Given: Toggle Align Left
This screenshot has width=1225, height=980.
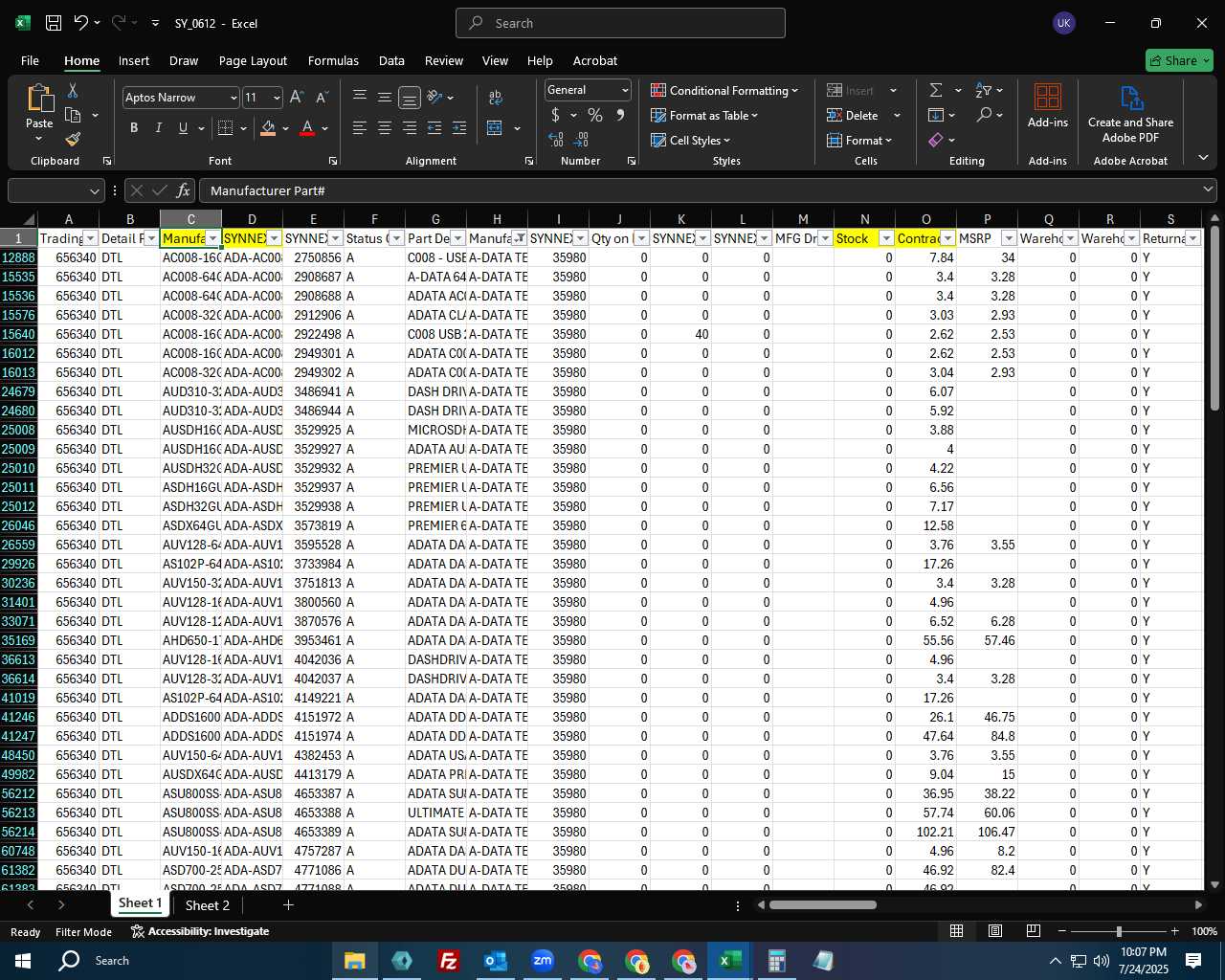Looking at the screenshot, I should [x=360, y=127].
